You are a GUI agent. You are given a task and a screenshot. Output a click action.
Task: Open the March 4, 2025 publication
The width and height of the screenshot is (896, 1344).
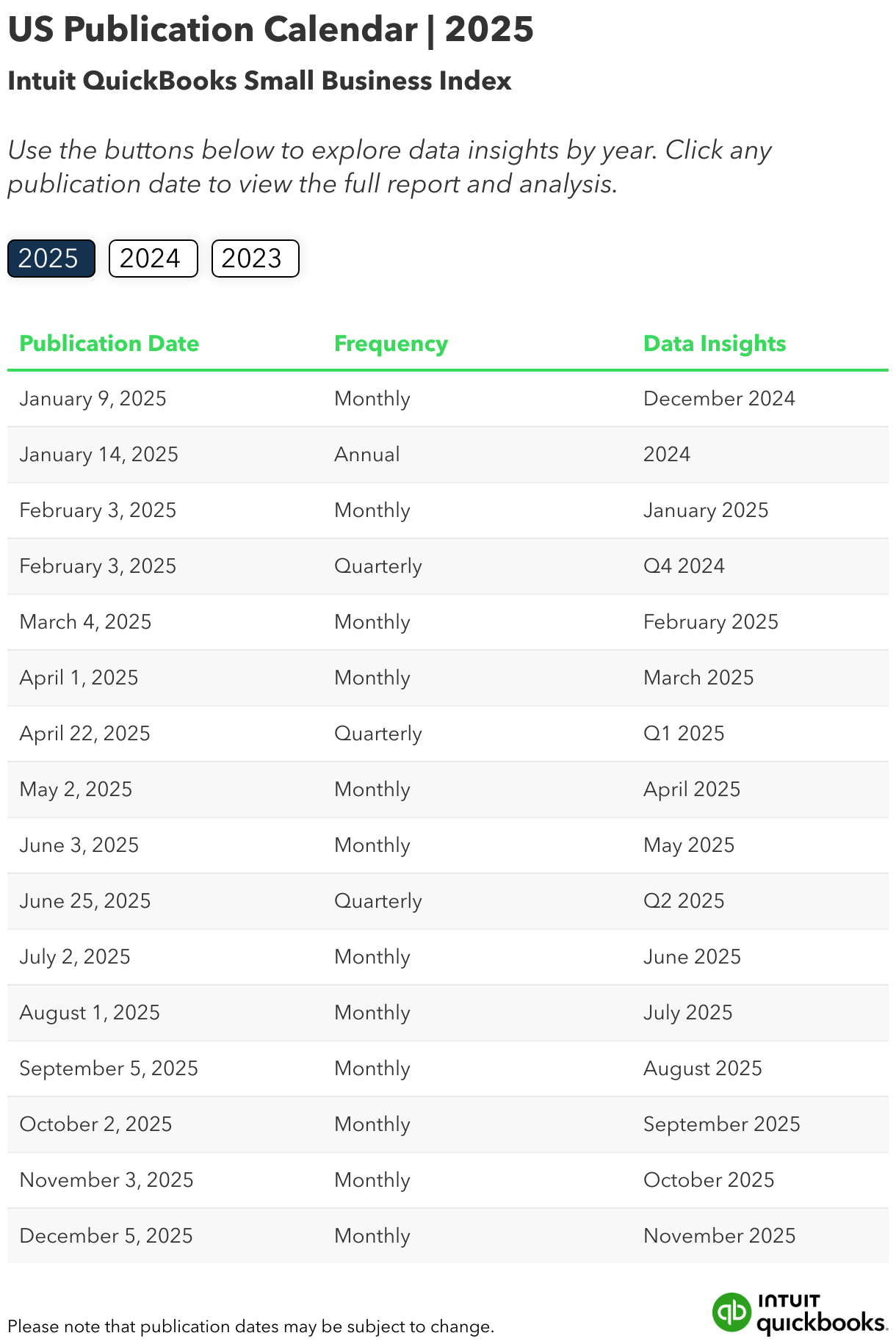pos(85,621)
